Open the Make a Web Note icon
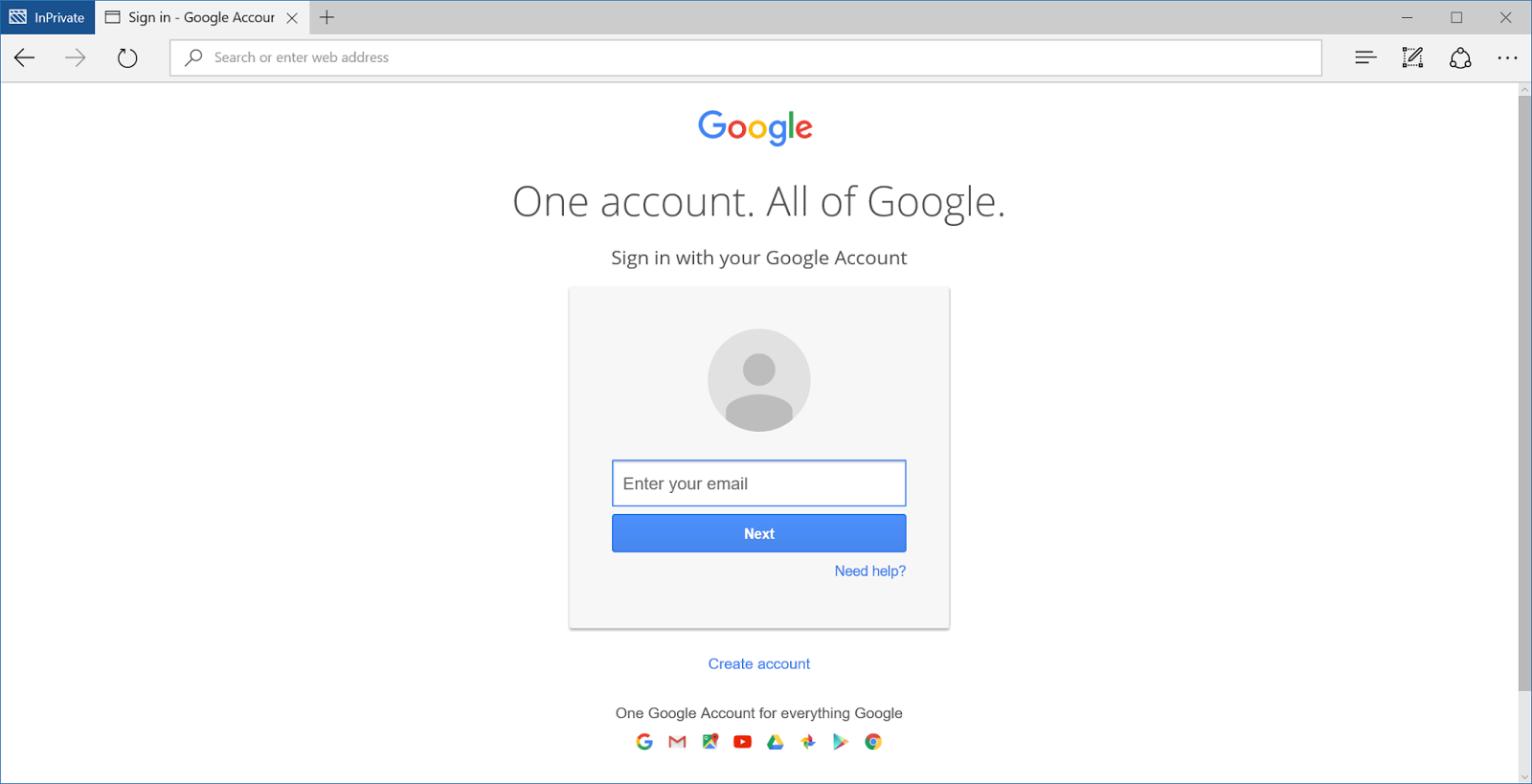This screenshot has width=1532, height=784. (x=1412, y=57)
